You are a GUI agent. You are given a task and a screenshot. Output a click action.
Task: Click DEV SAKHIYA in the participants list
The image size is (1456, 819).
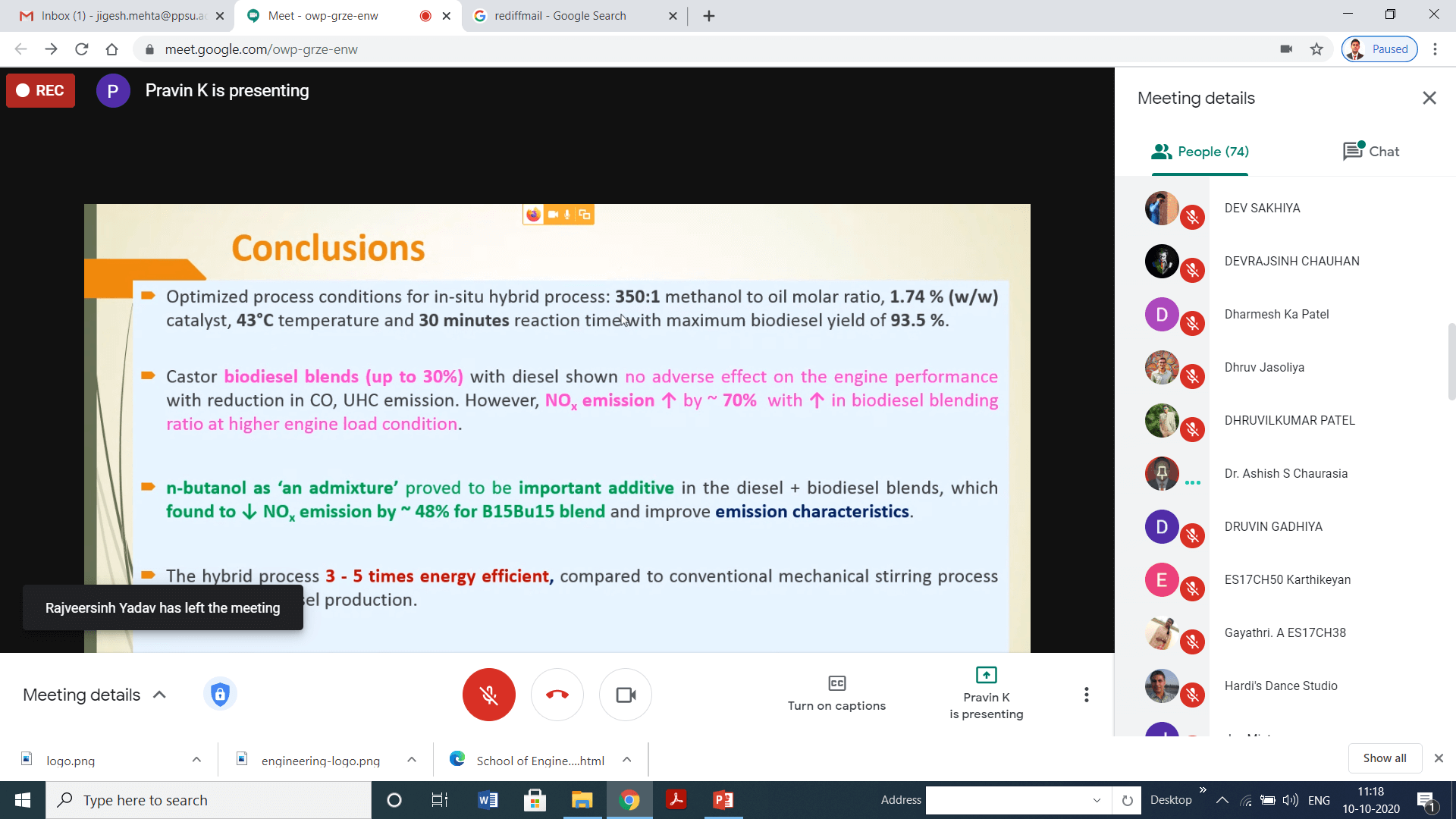tap(1262, 208)
